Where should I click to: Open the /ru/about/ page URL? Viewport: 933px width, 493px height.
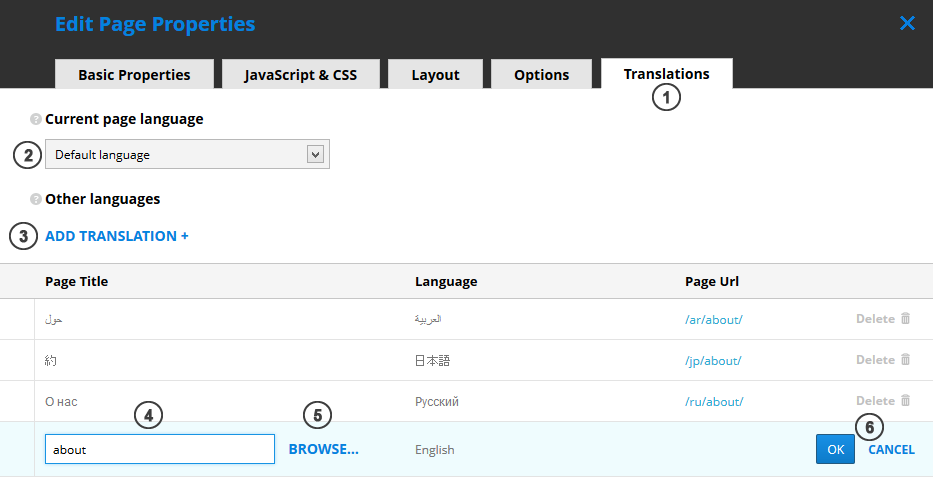coord(714,401)
